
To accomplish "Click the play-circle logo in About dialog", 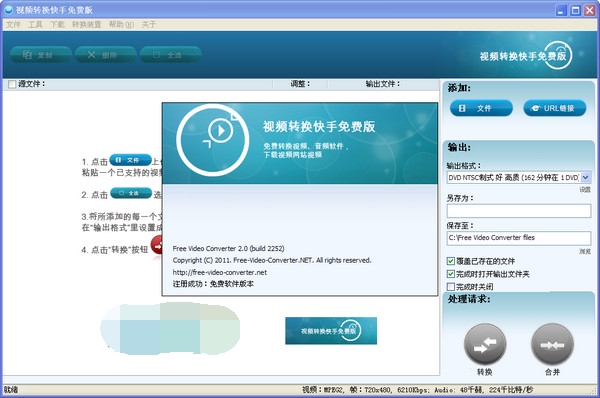I will (x=213, y=140).
